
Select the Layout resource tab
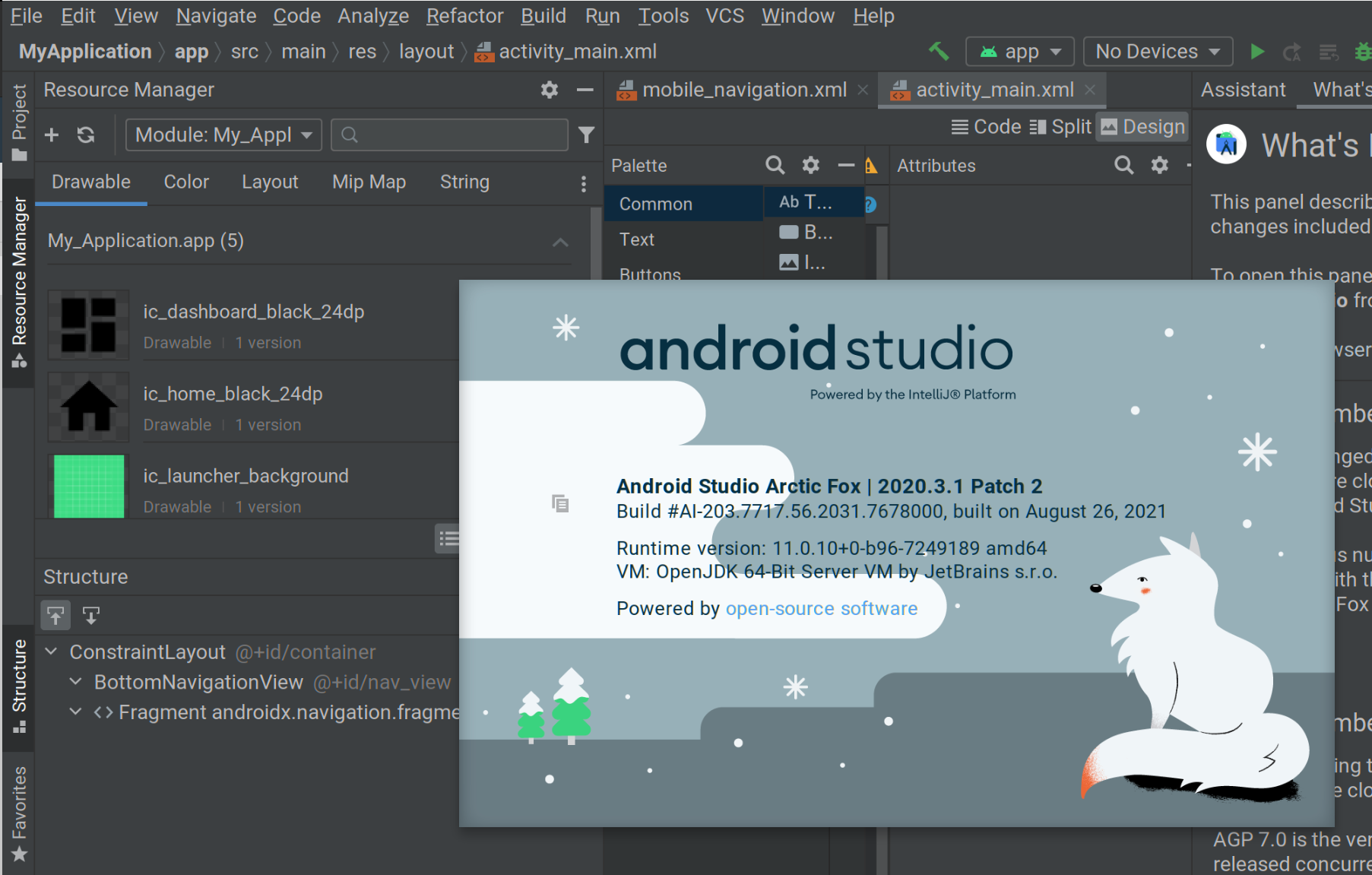pyautogui.click(x=270, y=182)
